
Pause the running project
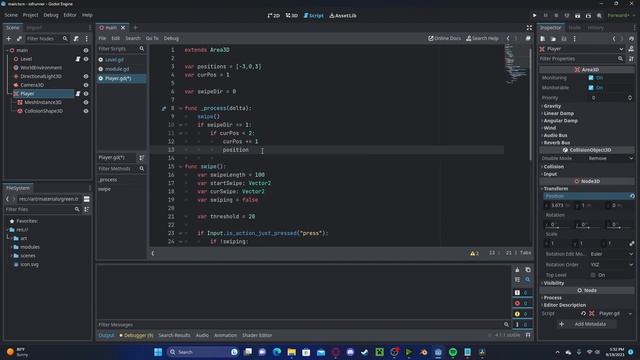tap(545, 16)
